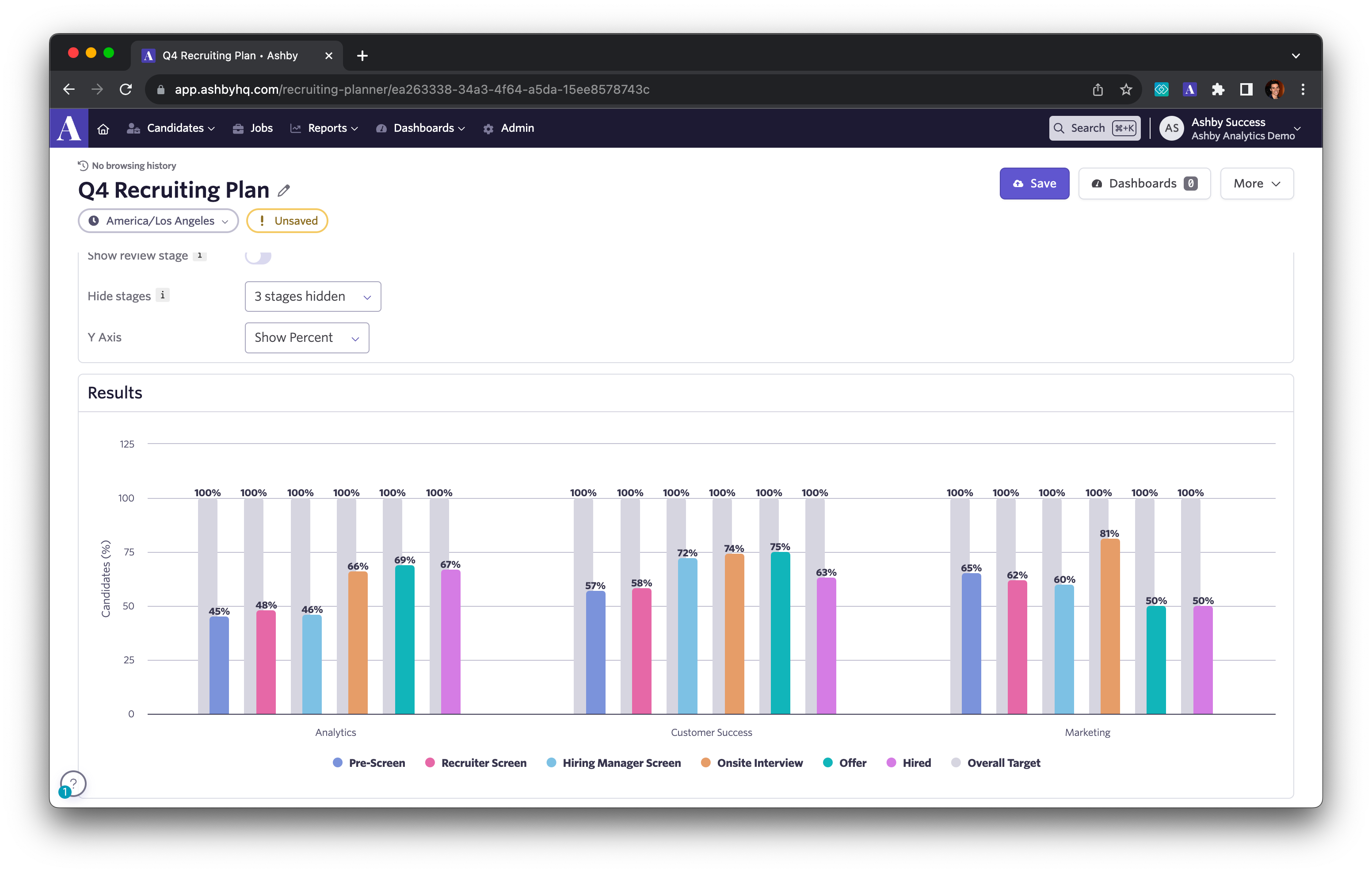The width and height of the screenshot is (1372, 873).
Task: Click the Dashboards 0 button
Action: click(x=1144, y=183)
